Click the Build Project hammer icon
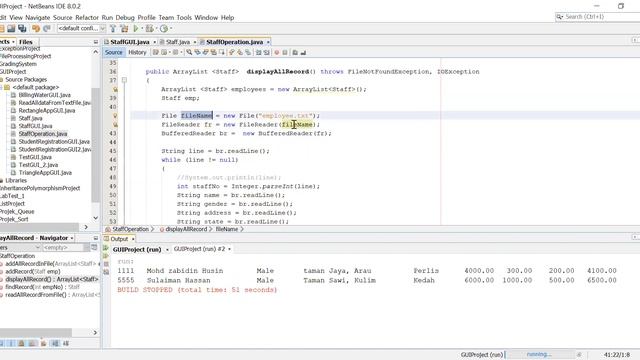 pyautogui.click(x=113, y=28)
